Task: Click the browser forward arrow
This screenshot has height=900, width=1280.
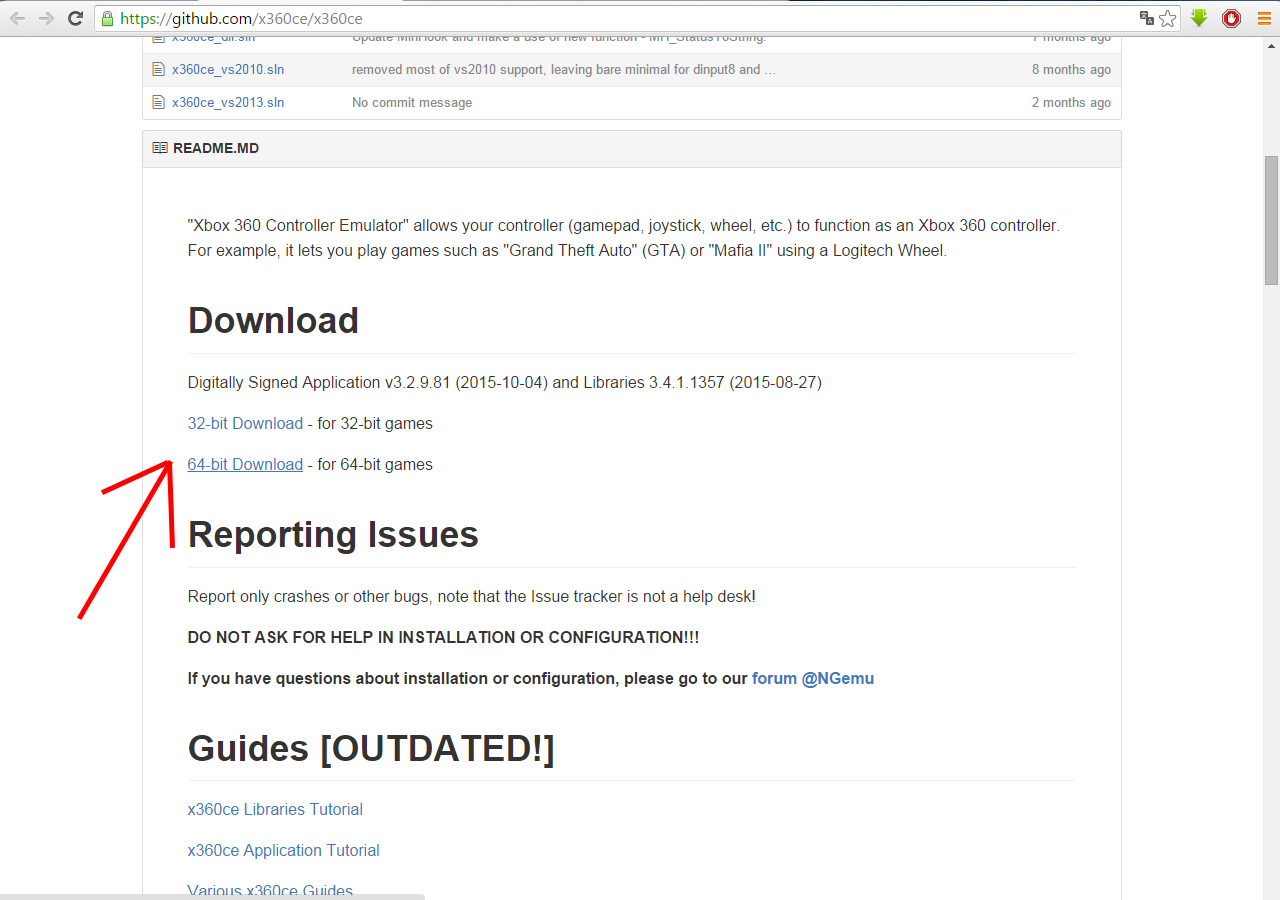Action: [x=46, y=18]
